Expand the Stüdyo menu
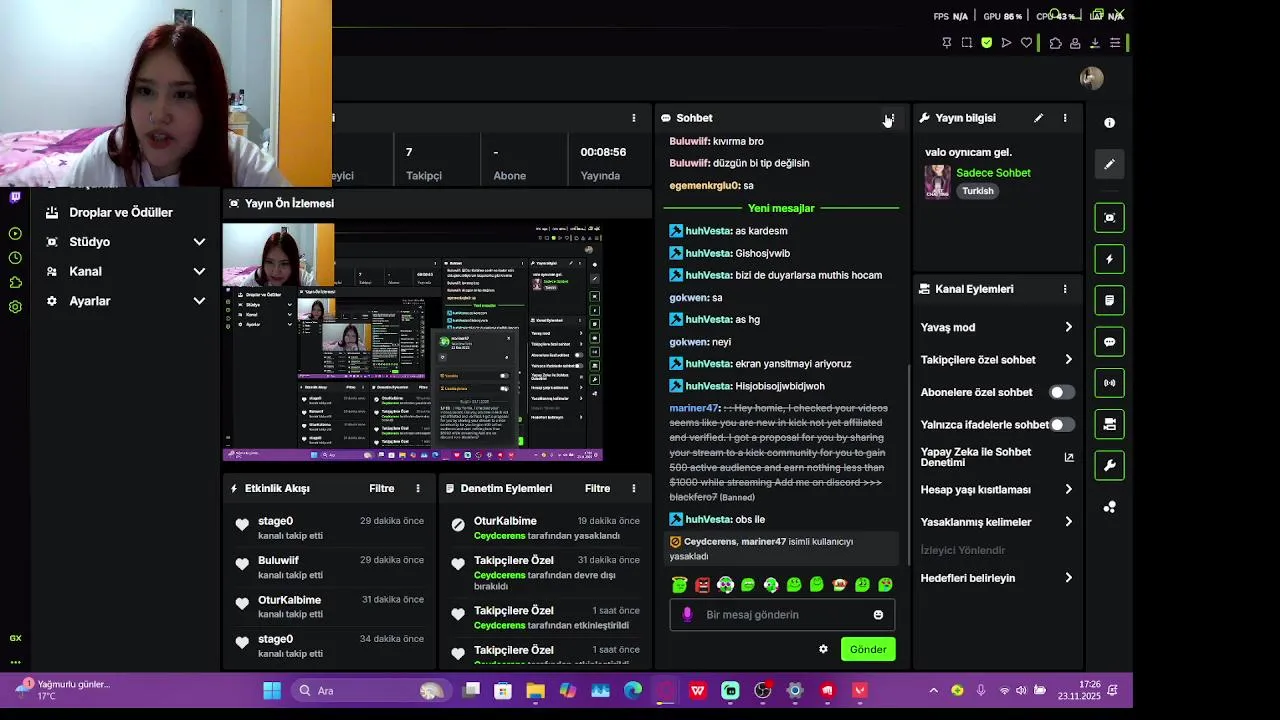This screenshot has width=1280, height=720. pyautogui.click(x=125, y=242)
